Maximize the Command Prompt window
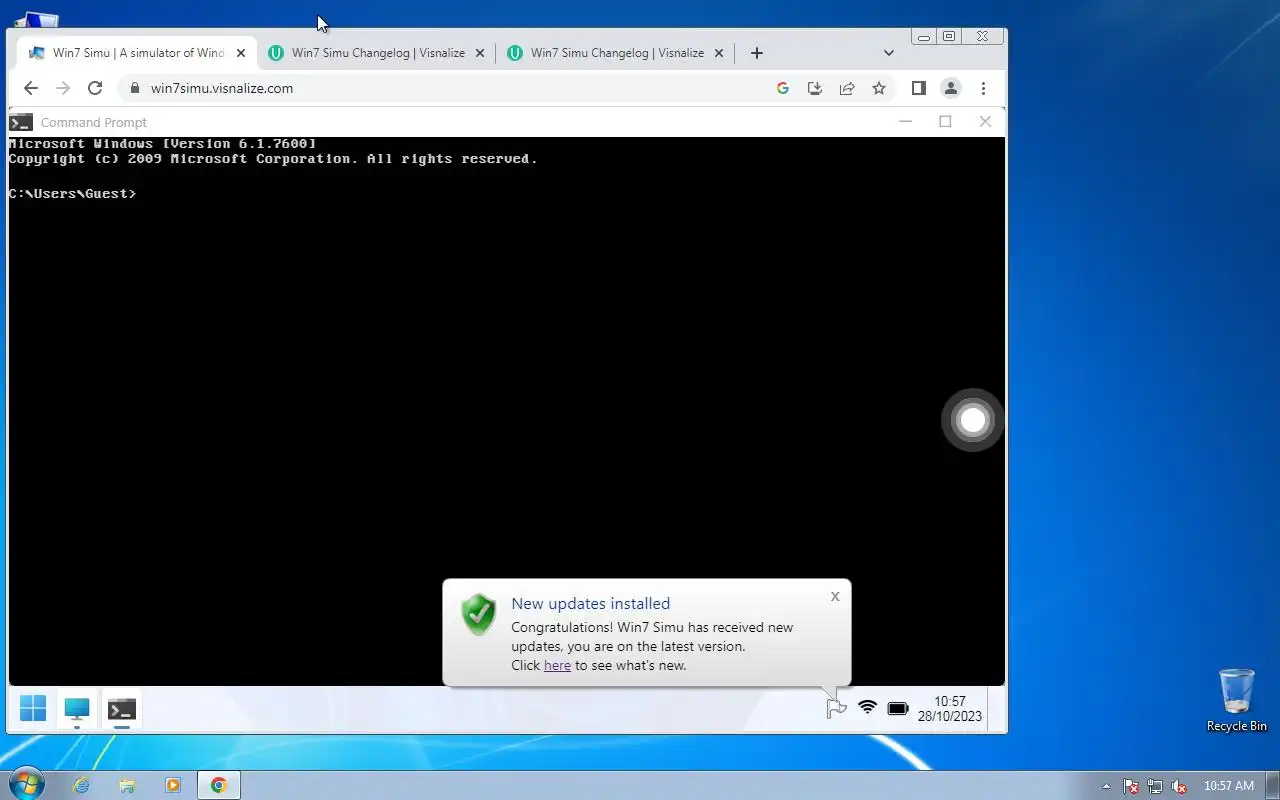The height and width of the screenshot is (800, 1280). pos(945,121)
